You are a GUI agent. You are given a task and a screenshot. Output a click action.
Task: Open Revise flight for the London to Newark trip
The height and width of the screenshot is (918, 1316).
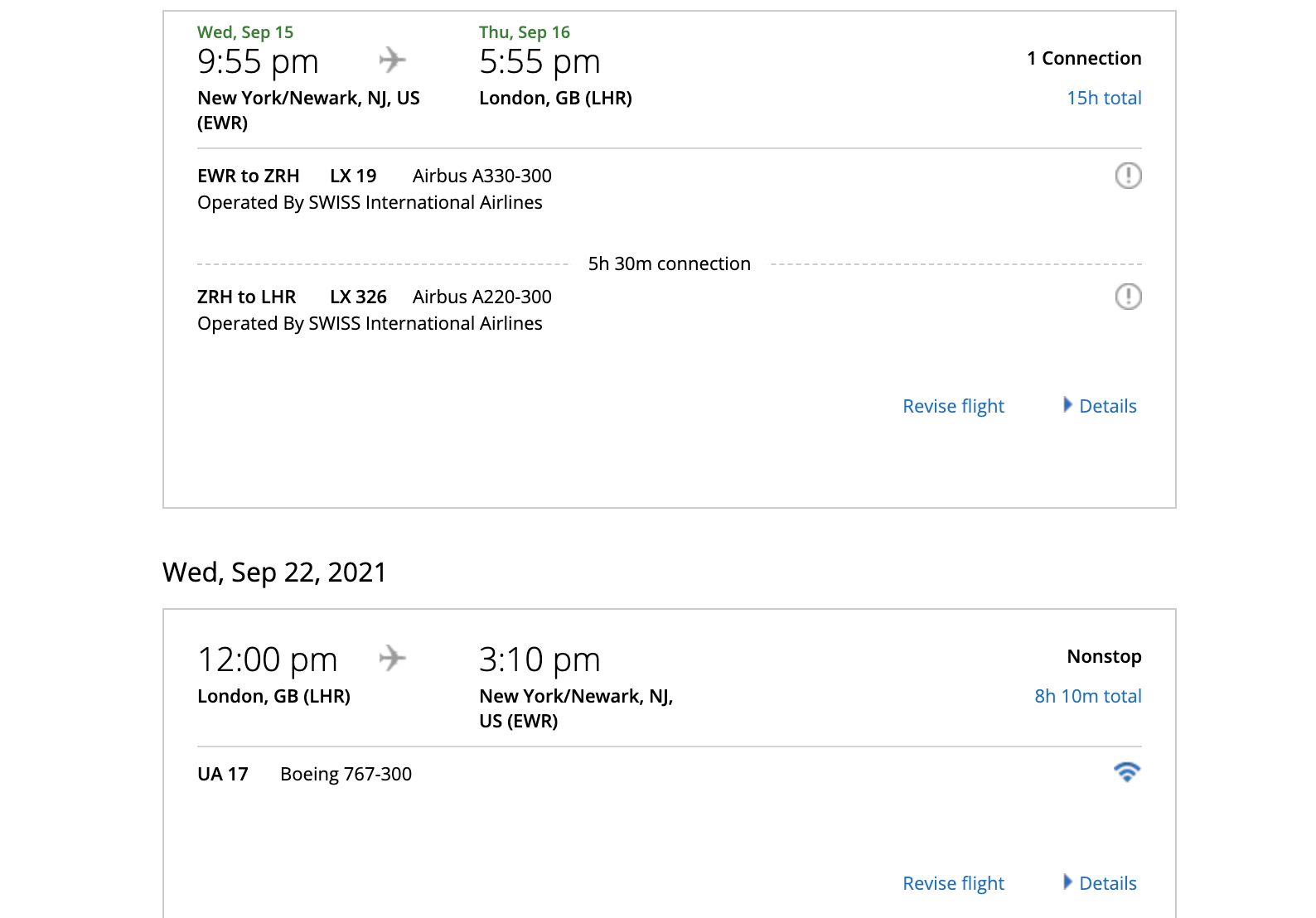[953, 883]
